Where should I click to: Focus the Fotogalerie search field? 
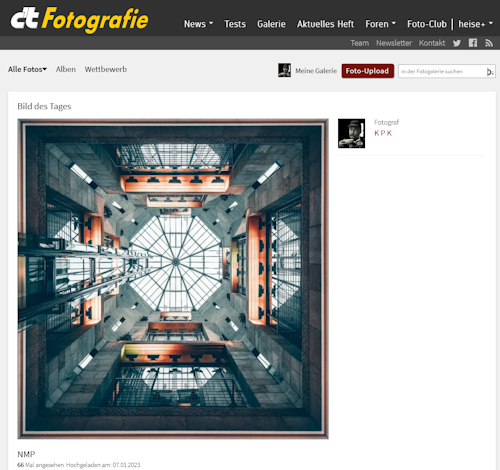pyautogui.click(x=442, y=72)
